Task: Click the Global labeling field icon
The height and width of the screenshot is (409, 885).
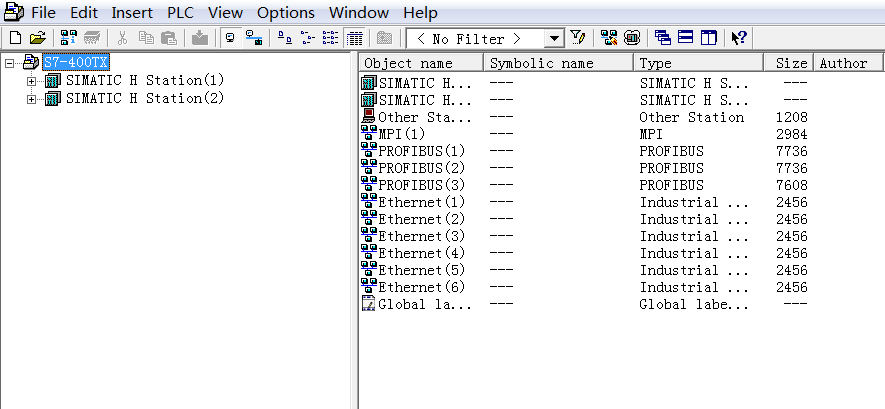Action: point(369,304)
